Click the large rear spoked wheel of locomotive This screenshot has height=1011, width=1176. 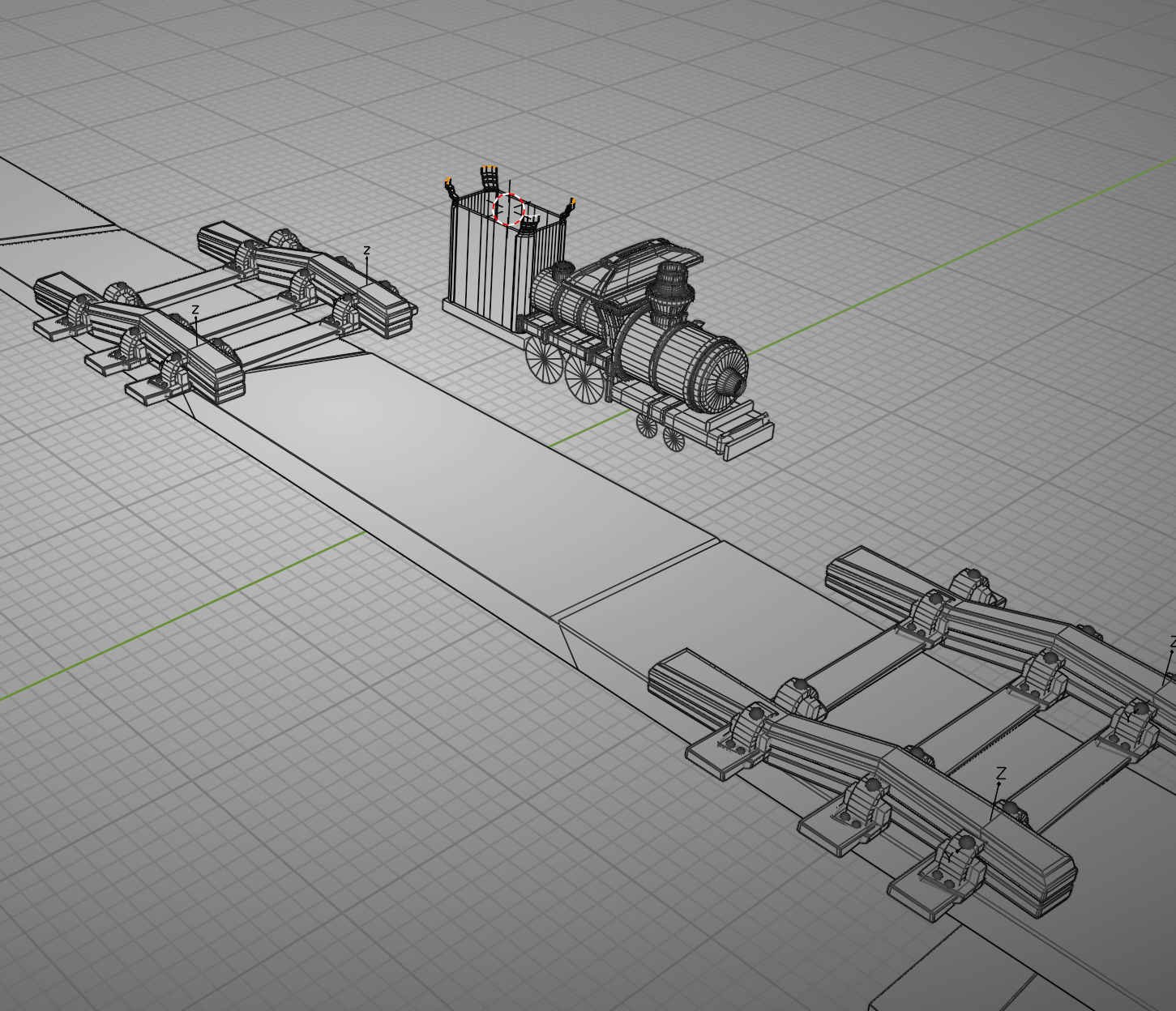pyautogui.click(x=545, y=359)
